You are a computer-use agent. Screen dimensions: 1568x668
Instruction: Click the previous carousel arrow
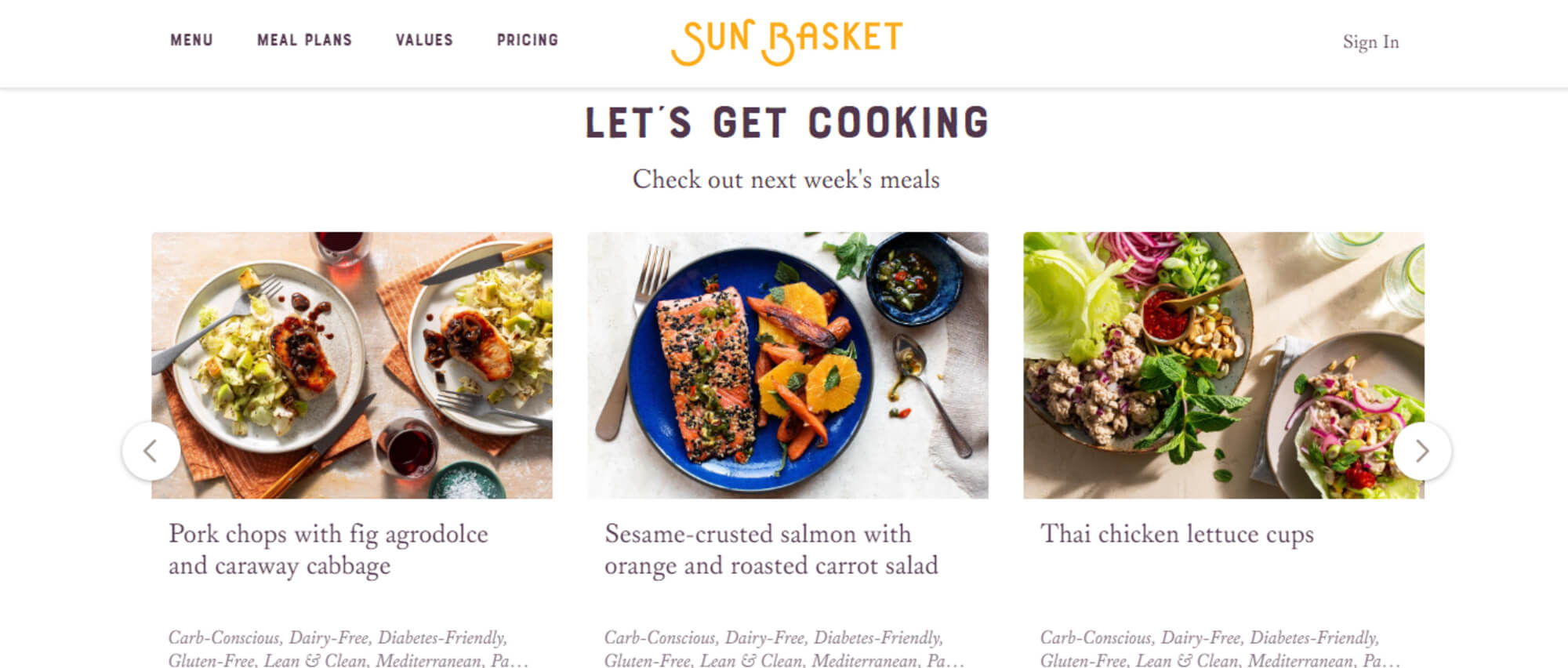click(151, 451)
